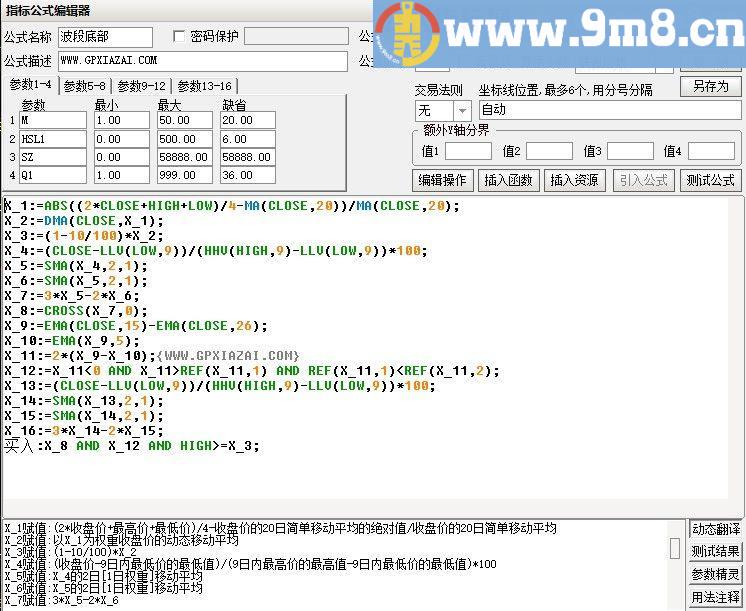Switch to 参数5-8 tab

(x=84, y=86)
